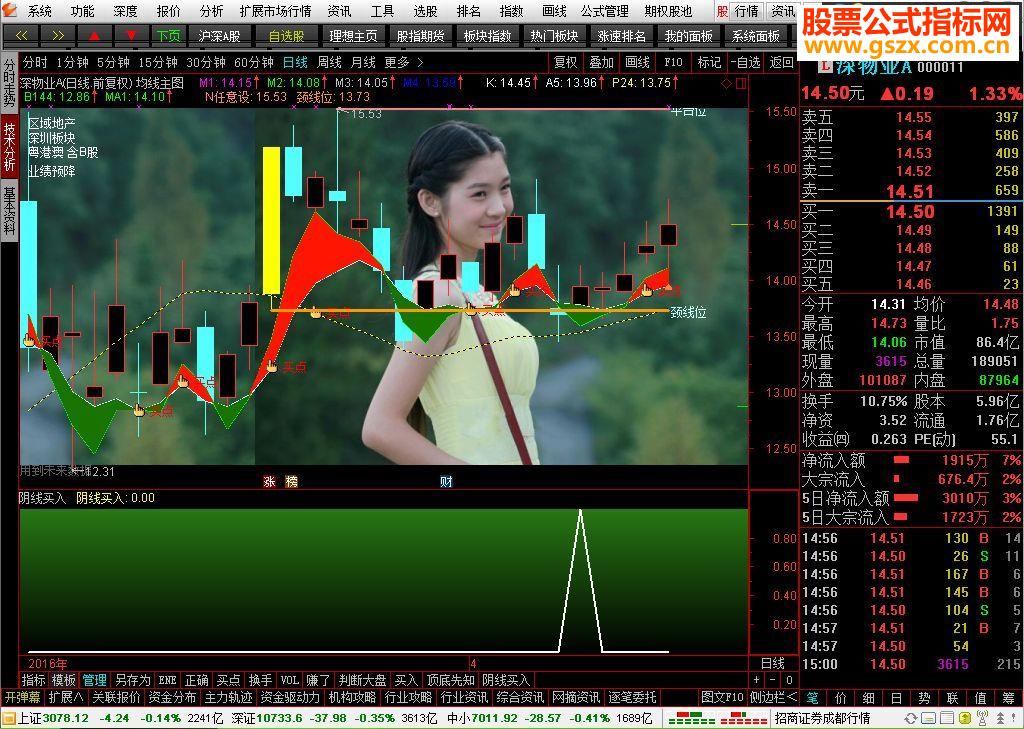Click the 图文F10 button
Image resolution: width=1024 pixels, height=729 pixels.
point(722,698)
